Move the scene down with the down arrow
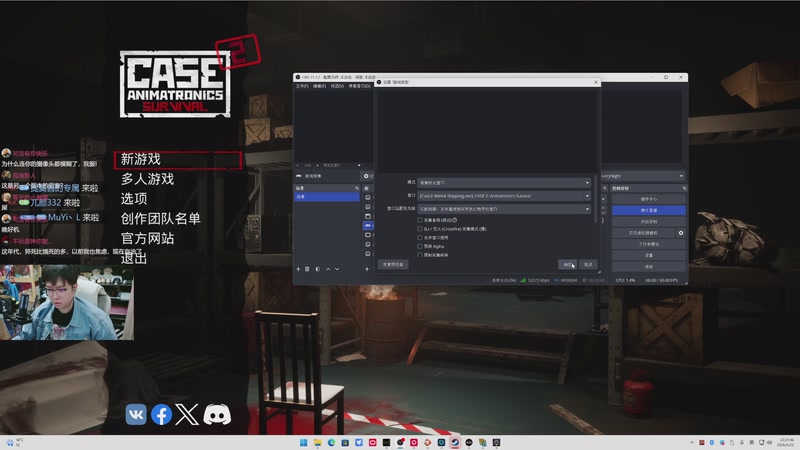Screen dimensions: 800x450 click(x=337, y=269)
